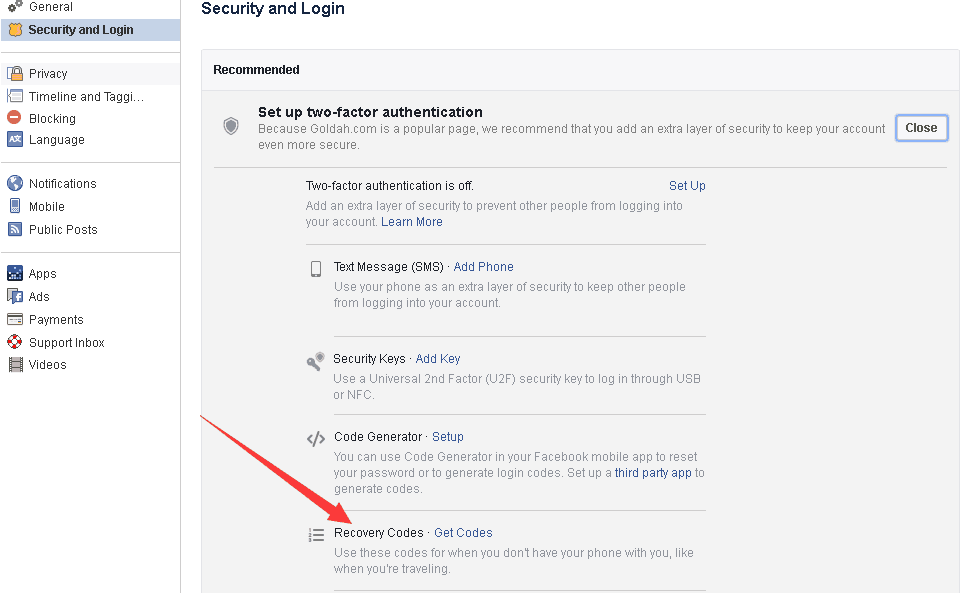Click the Support Inbox lifebuoy icon

(15, 342)
